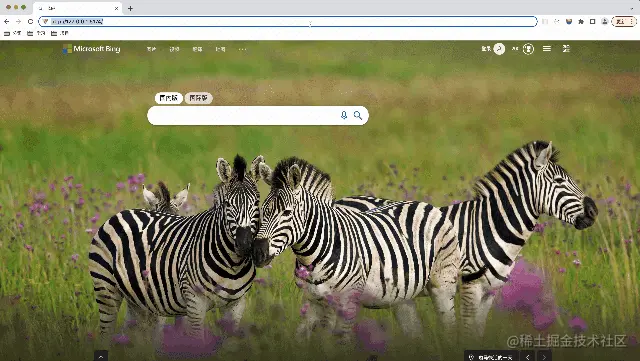Show the next background image

coord(544,357)
